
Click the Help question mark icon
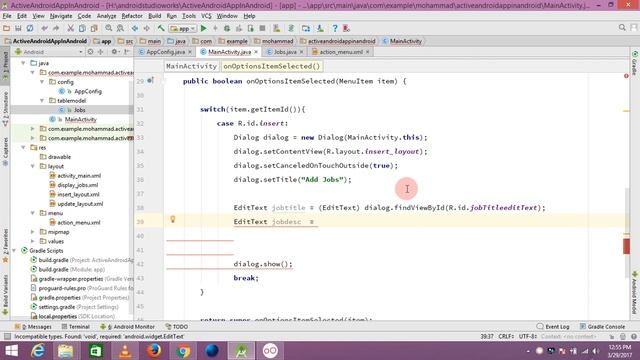pos(335,28)
